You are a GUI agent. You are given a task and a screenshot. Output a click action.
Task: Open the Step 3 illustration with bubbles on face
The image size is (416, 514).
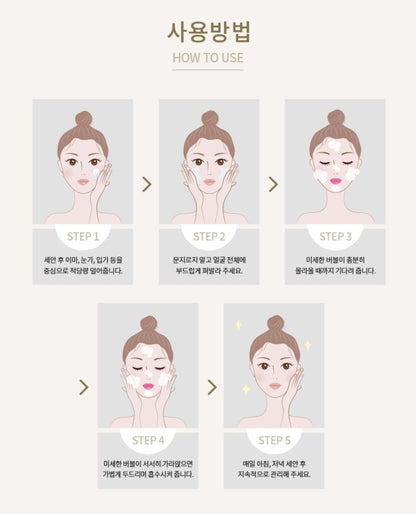tap(335, 162)
